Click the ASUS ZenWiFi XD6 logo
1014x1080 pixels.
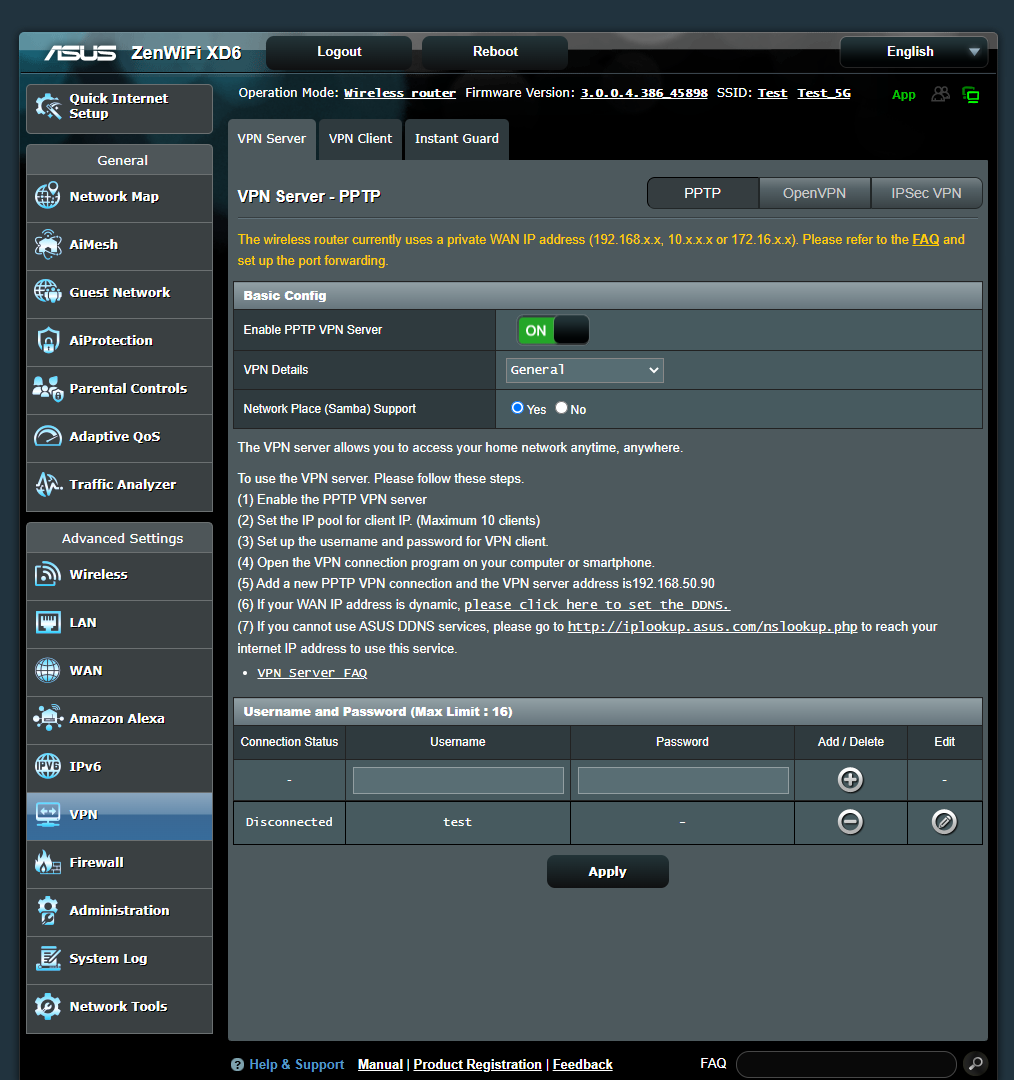[x=143, y=53]
